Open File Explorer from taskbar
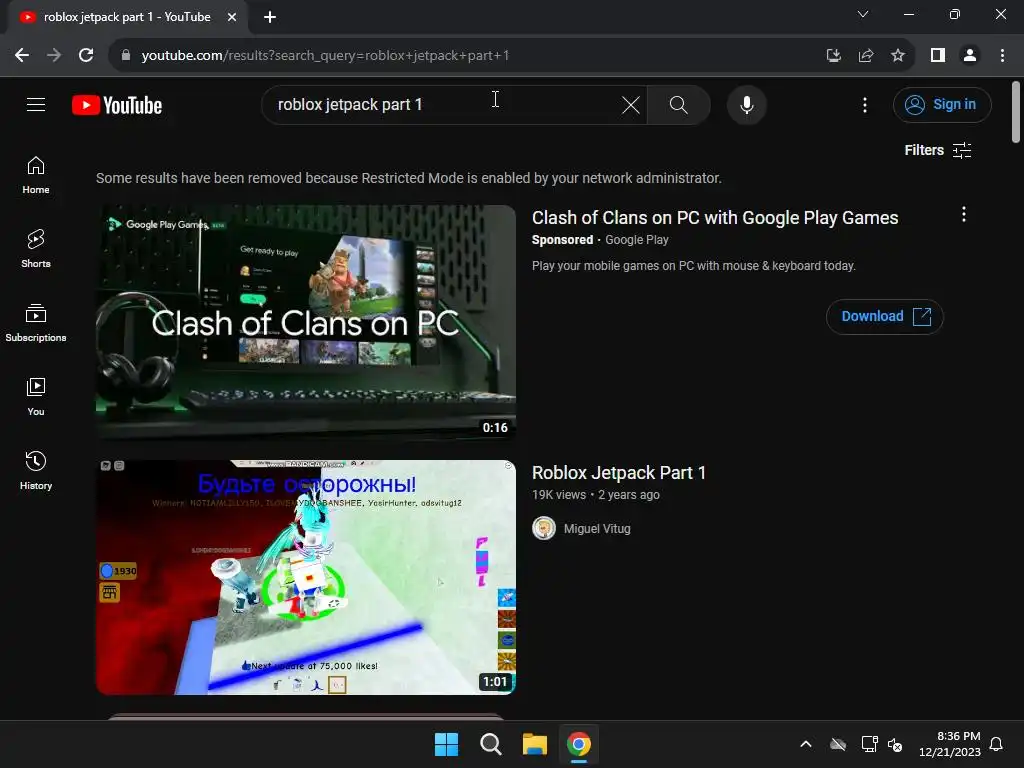The width and height of the screenshot is (1024, 768). (x=534, y=744)
